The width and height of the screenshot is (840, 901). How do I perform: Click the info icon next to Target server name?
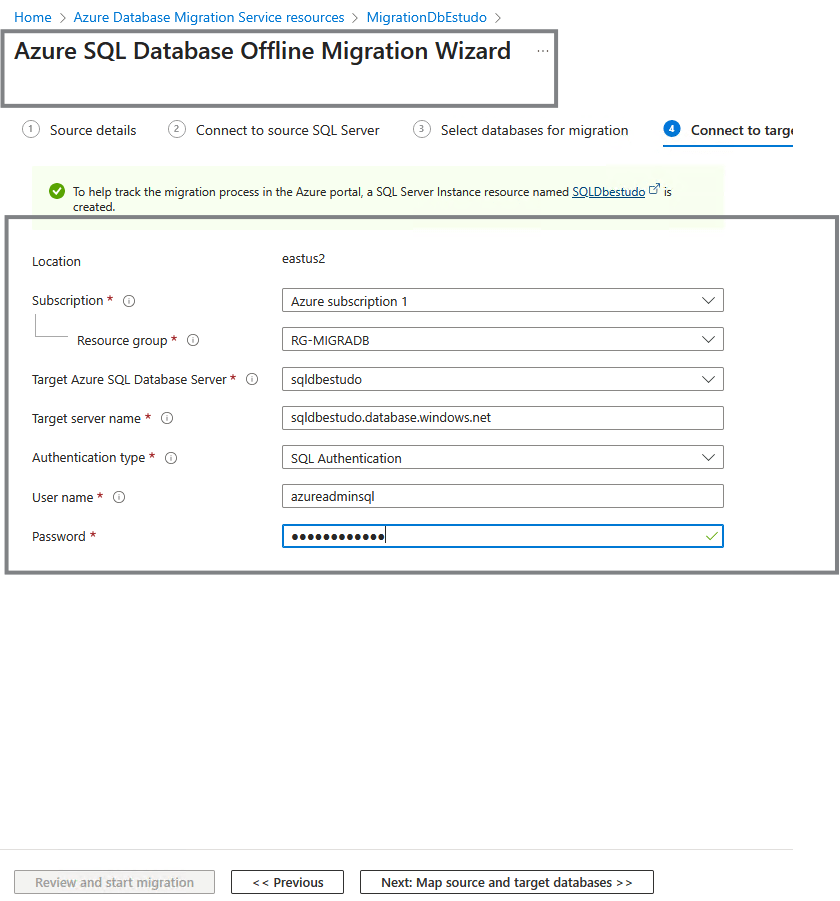pyautogui.click(x=167, y=418)
